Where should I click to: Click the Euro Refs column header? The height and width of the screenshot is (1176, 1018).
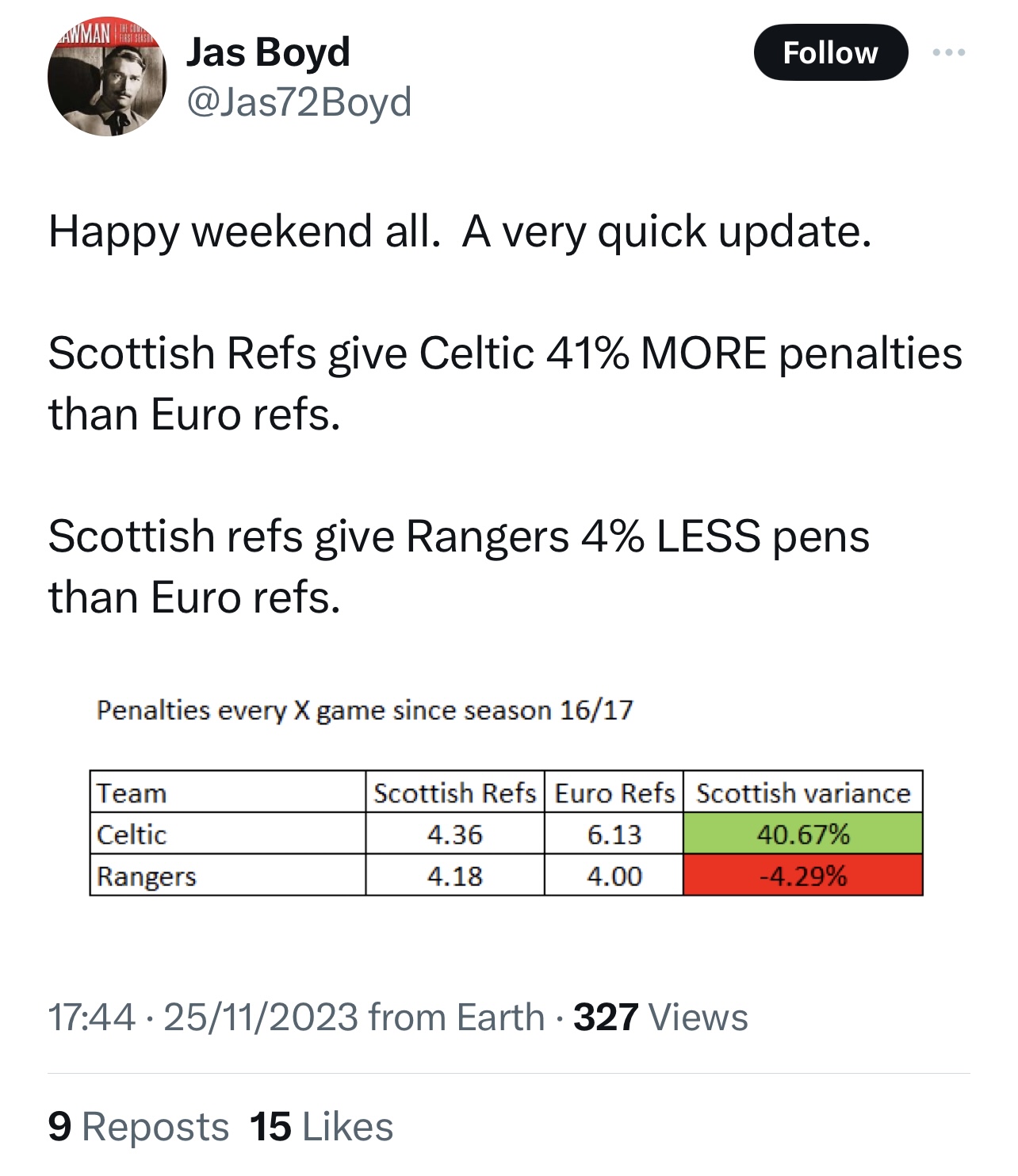click(614, 792)
